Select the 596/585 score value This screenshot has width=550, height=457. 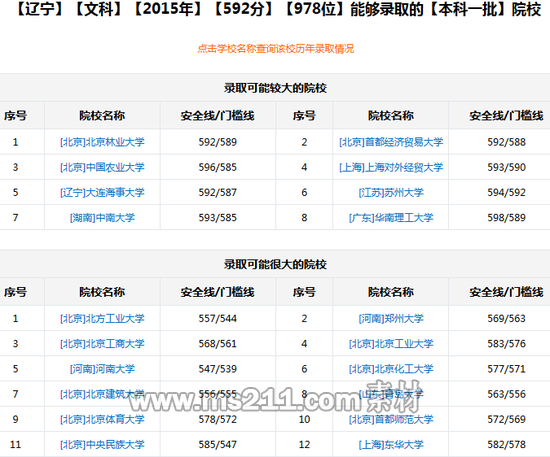[x=217, y=167]
